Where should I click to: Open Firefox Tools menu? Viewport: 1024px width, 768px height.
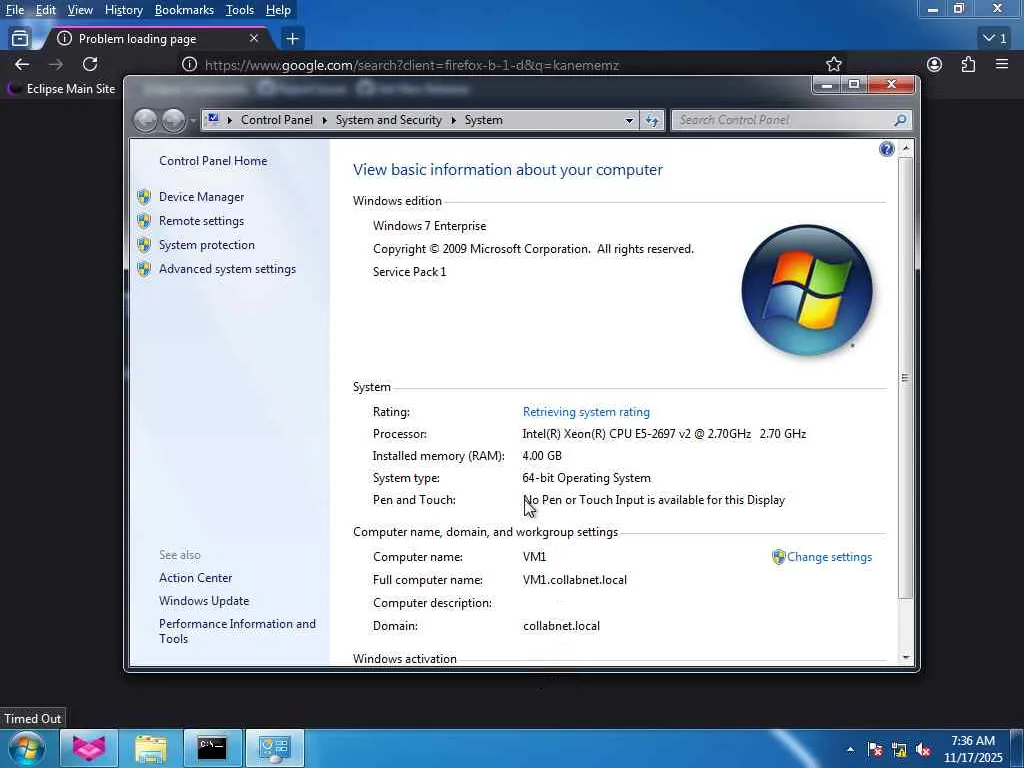tap(240, 10)
